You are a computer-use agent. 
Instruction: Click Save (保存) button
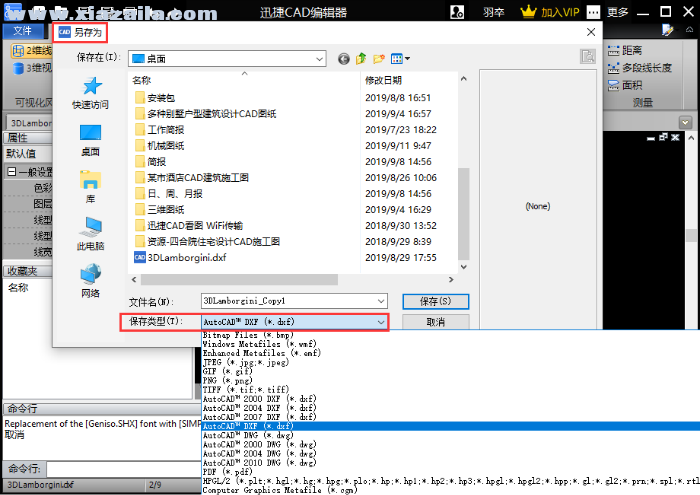(435, 301)
